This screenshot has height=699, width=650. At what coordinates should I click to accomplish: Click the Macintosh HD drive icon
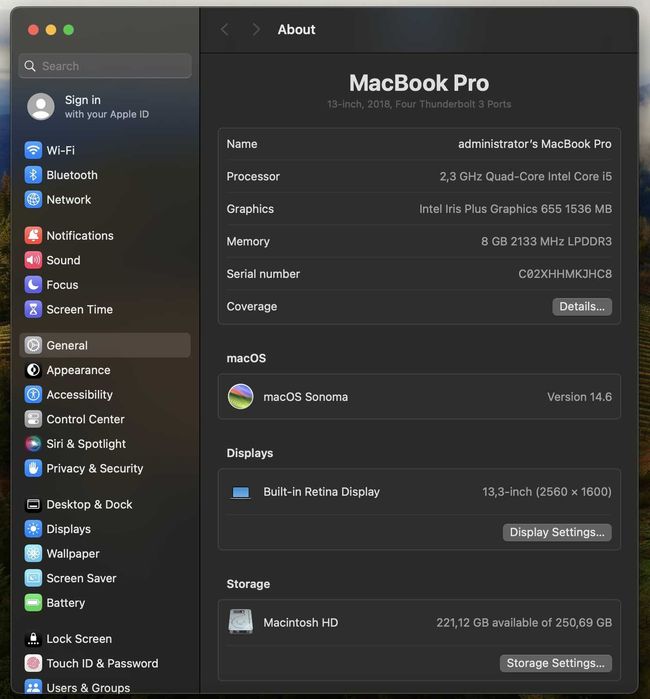(241, 621)
